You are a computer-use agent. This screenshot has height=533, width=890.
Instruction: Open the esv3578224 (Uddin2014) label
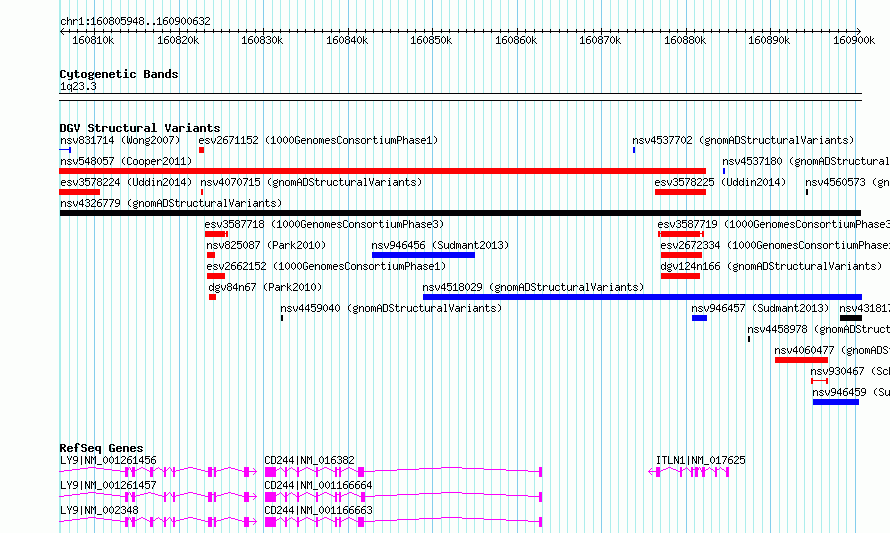pos(126,182)
